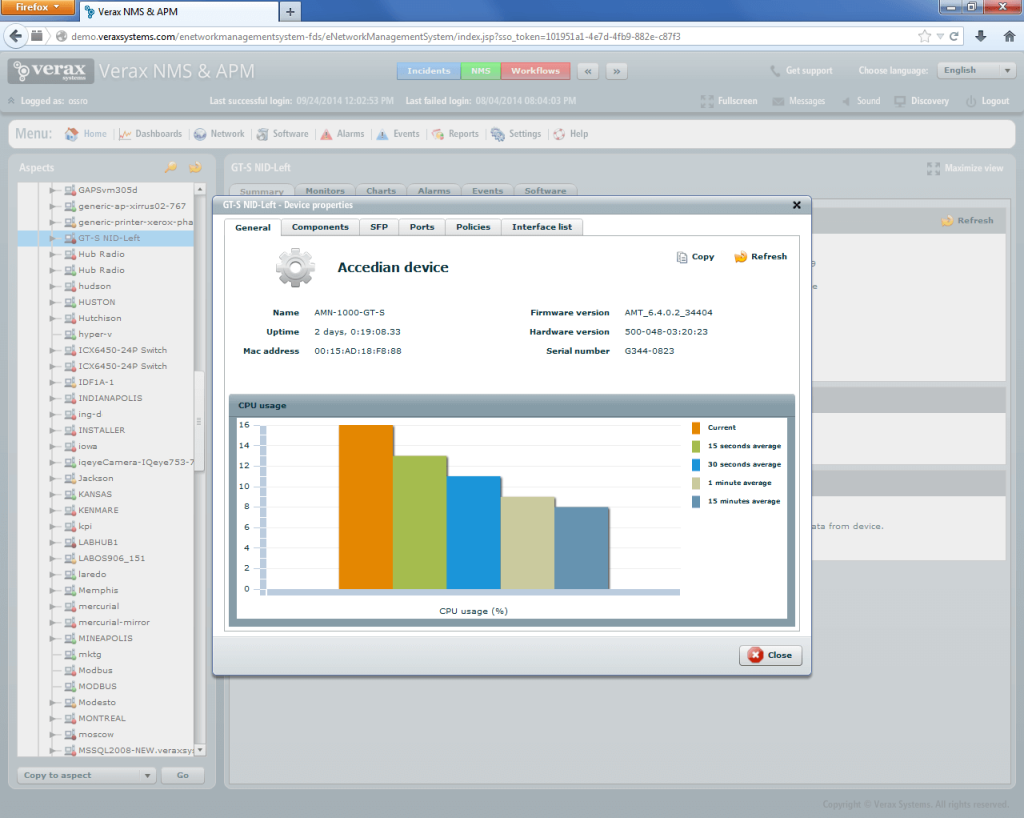Open a new Firefox tab
Viewport: 1024px width, 818px height.
[x=290, y=12]
